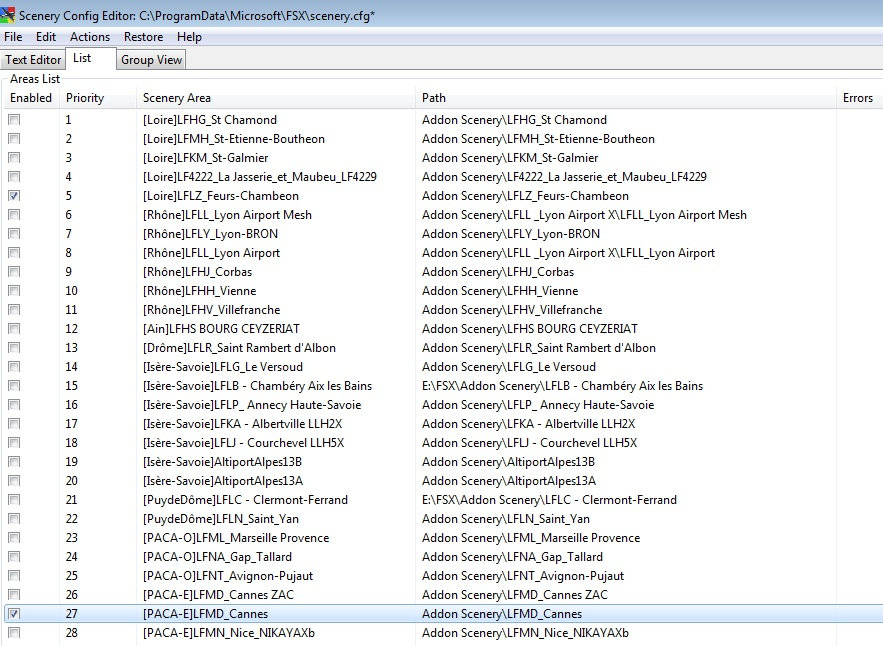
Task: Open the Help menu
Action: tap(189, 37)
